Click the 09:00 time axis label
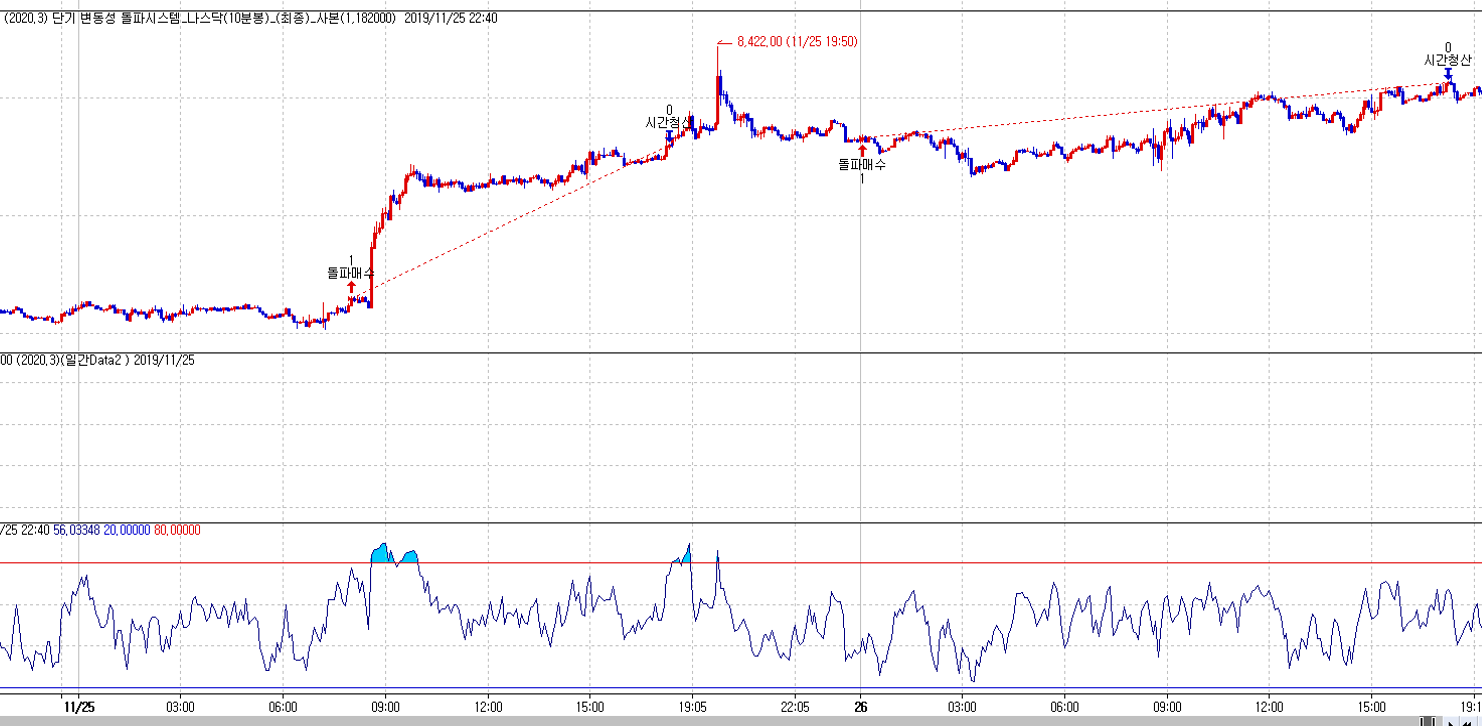The height and width of the screenshot is (726, 1482). [385, 704]
